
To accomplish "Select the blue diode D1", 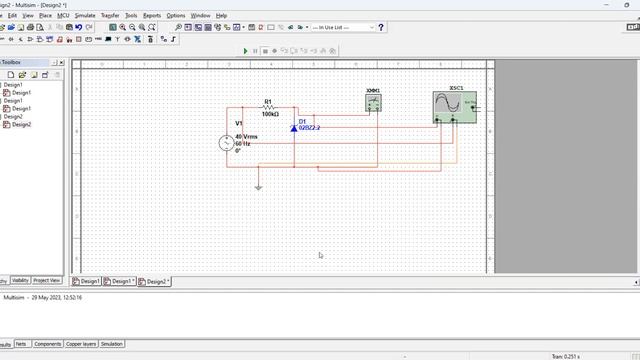I will 294,128.
